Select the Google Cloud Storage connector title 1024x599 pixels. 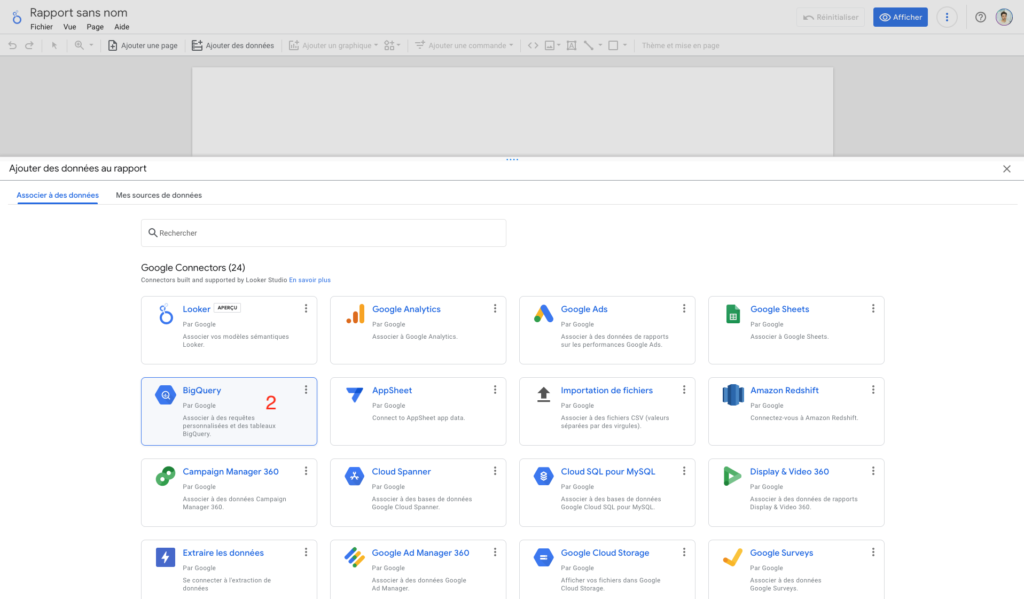point(605,553)
